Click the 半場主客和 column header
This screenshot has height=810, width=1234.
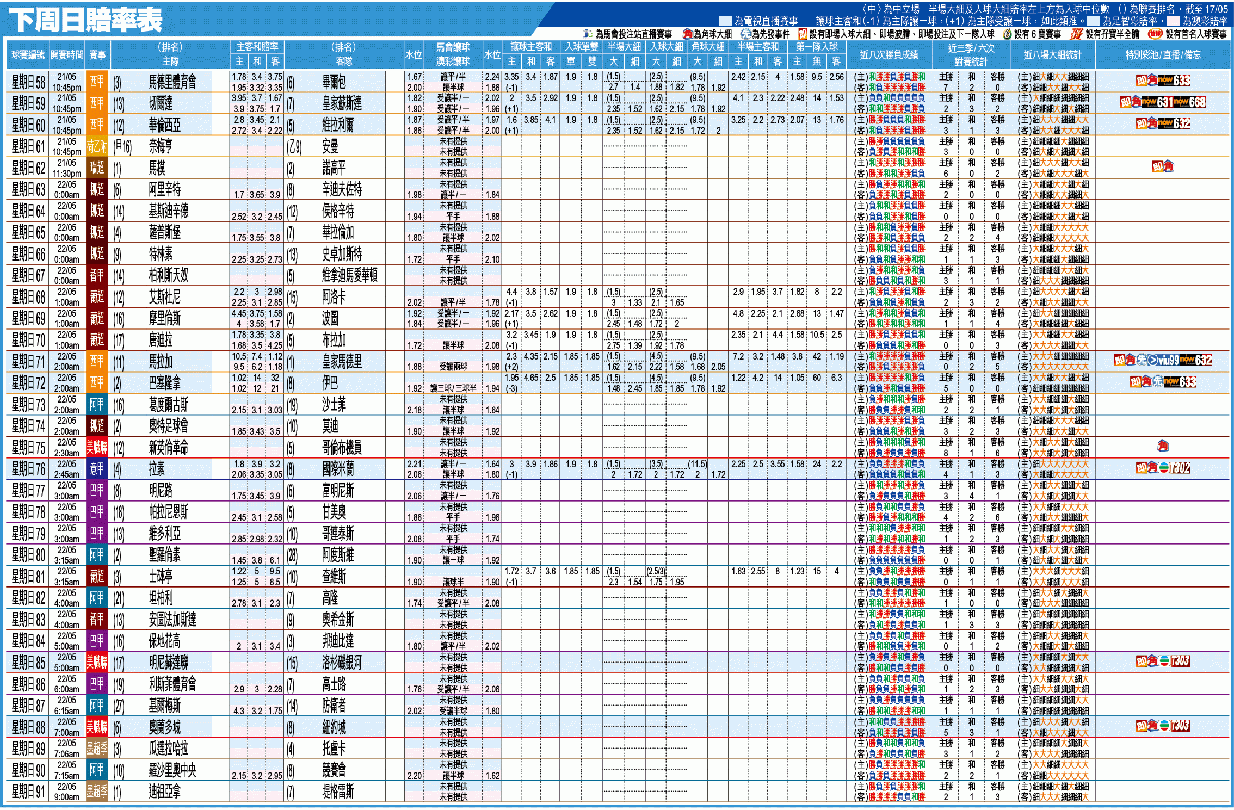757,46
